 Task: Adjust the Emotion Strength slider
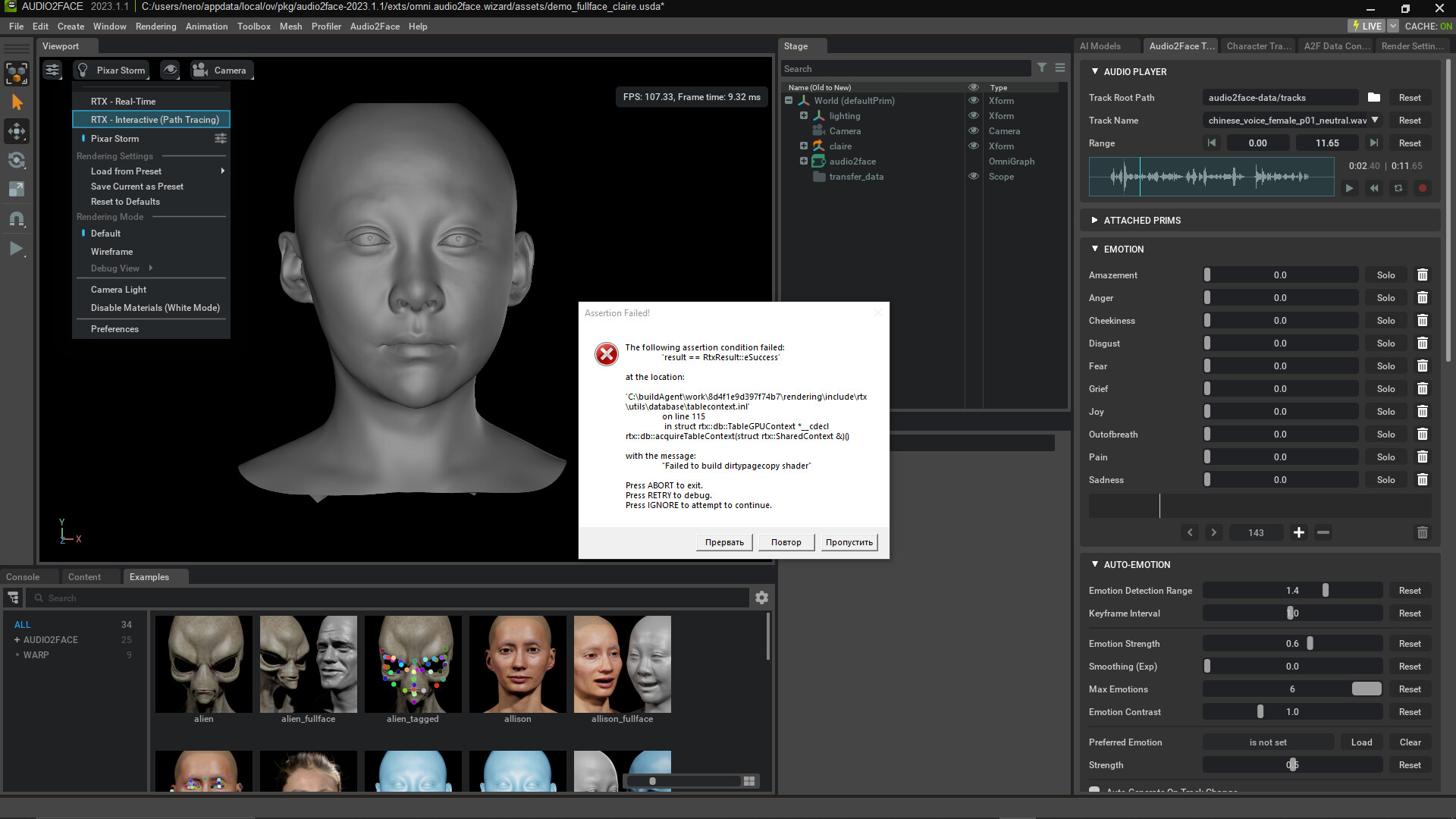click(x=1309, y=644)
